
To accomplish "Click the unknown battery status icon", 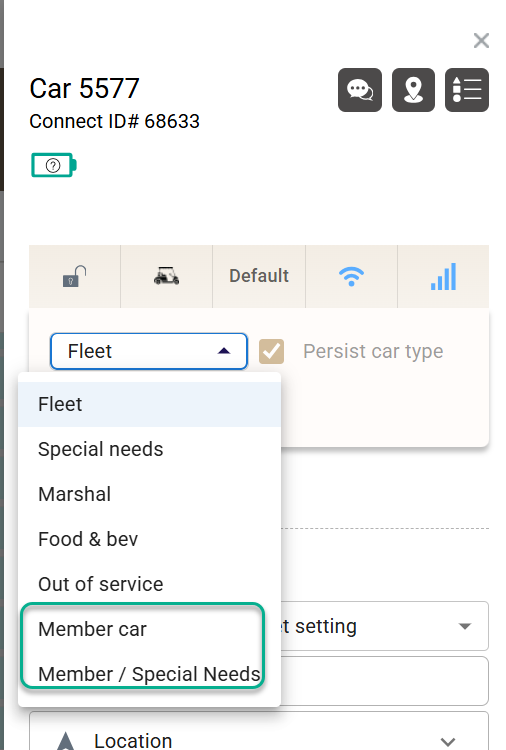I will pyautogui.click(x=54, y=165).
